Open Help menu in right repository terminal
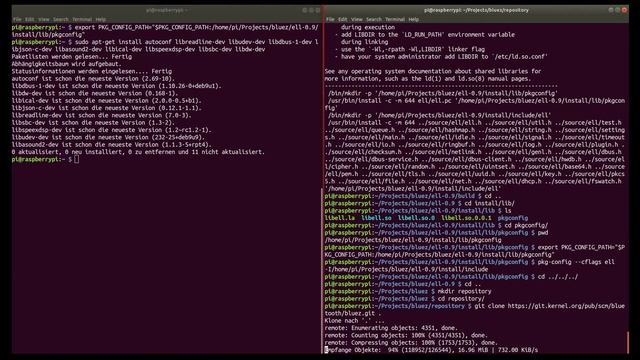This screenshot has width=640, height=360. point(413,19)
